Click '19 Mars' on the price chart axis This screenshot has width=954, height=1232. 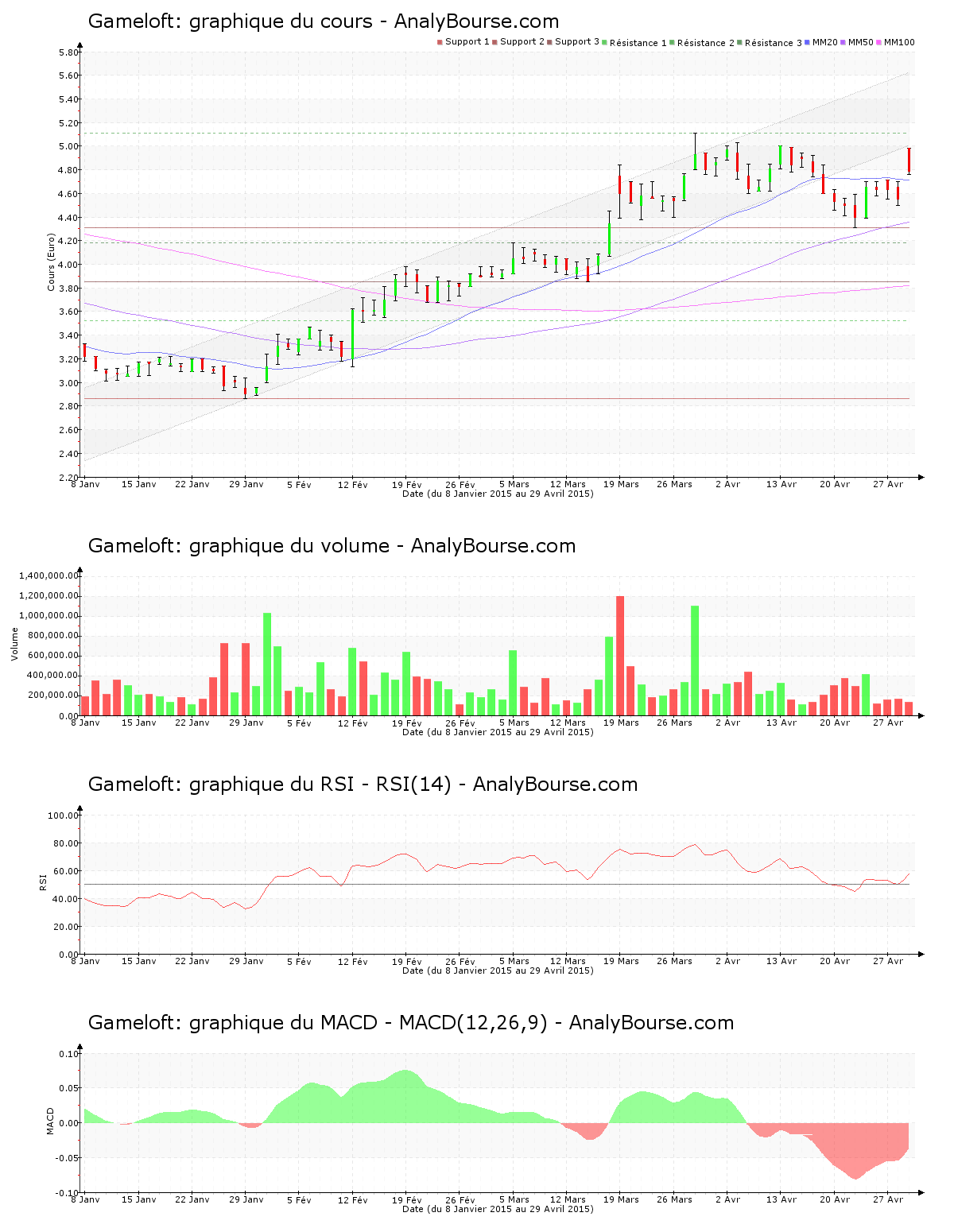pyautogui.click(x=621, y=484)
